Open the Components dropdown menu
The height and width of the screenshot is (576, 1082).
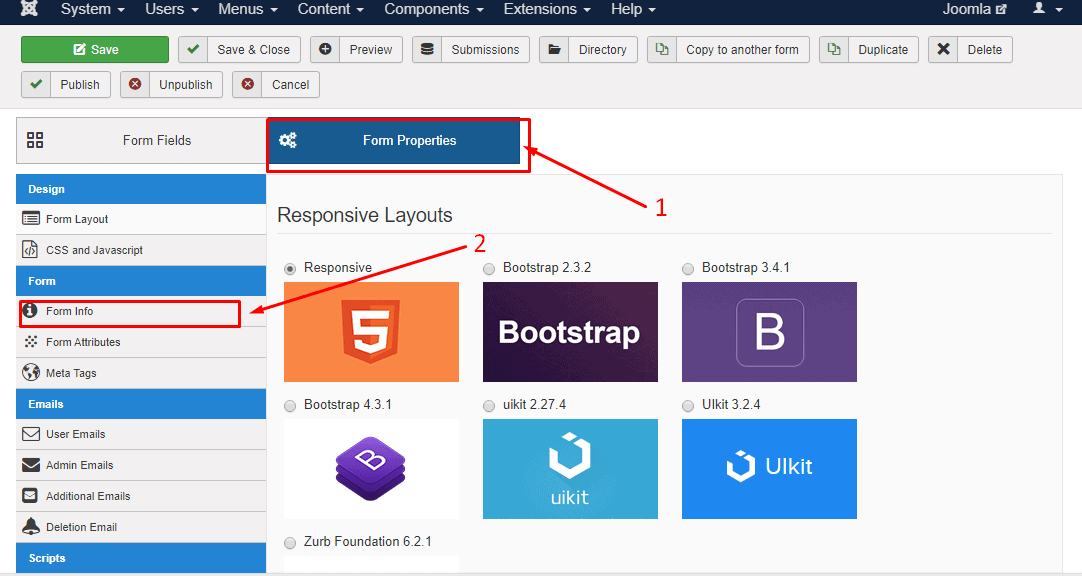(434, 9)
